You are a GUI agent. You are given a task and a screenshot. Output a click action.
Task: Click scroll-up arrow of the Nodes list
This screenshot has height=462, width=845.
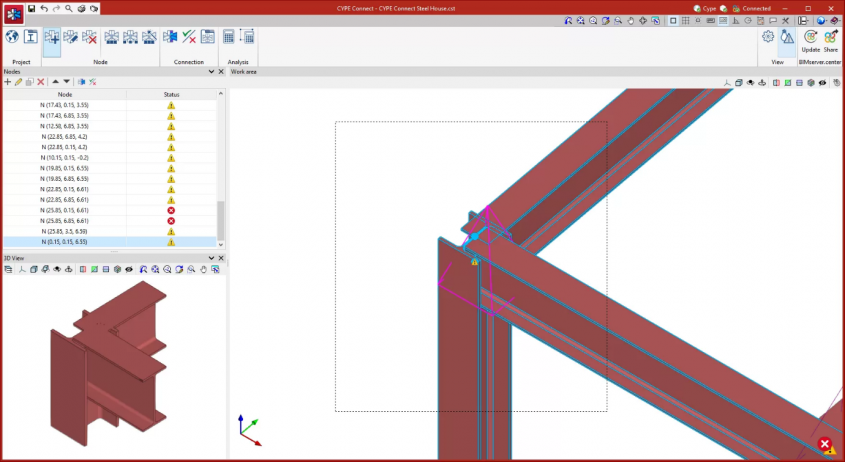click(220, 94)
